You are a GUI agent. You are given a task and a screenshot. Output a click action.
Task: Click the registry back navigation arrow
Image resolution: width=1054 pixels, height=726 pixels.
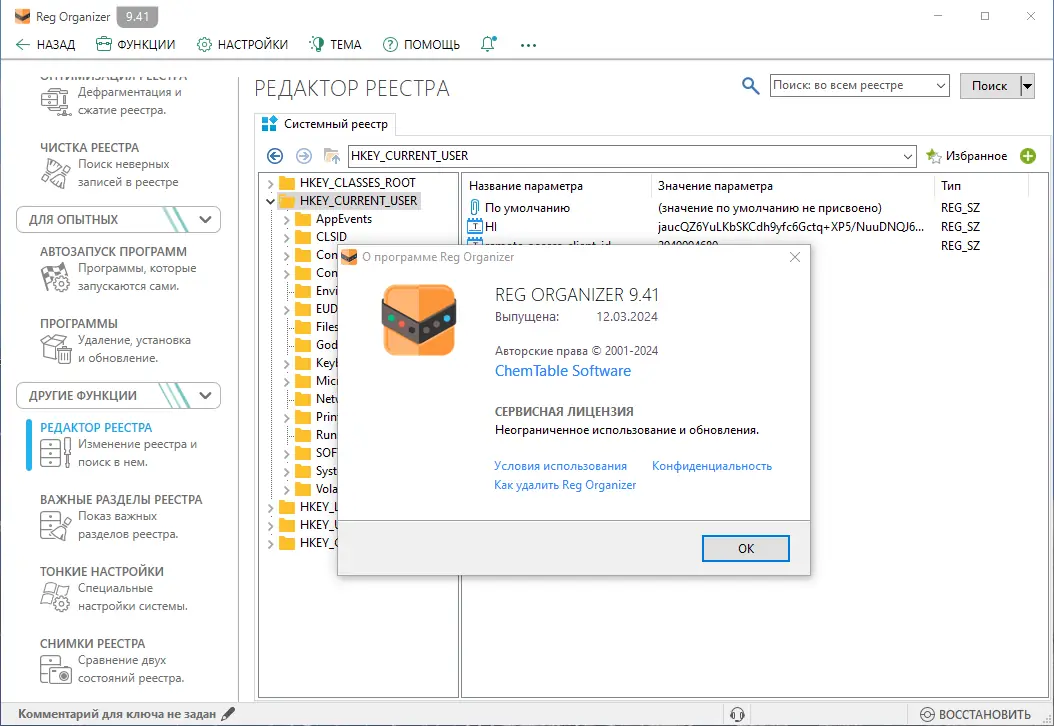click(275, 156)
